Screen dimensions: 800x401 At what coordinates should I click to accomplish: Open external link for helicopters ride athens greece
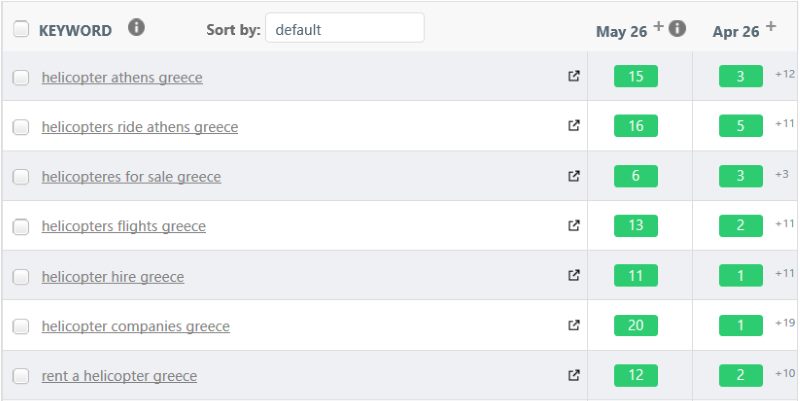(x=574, y=125)
